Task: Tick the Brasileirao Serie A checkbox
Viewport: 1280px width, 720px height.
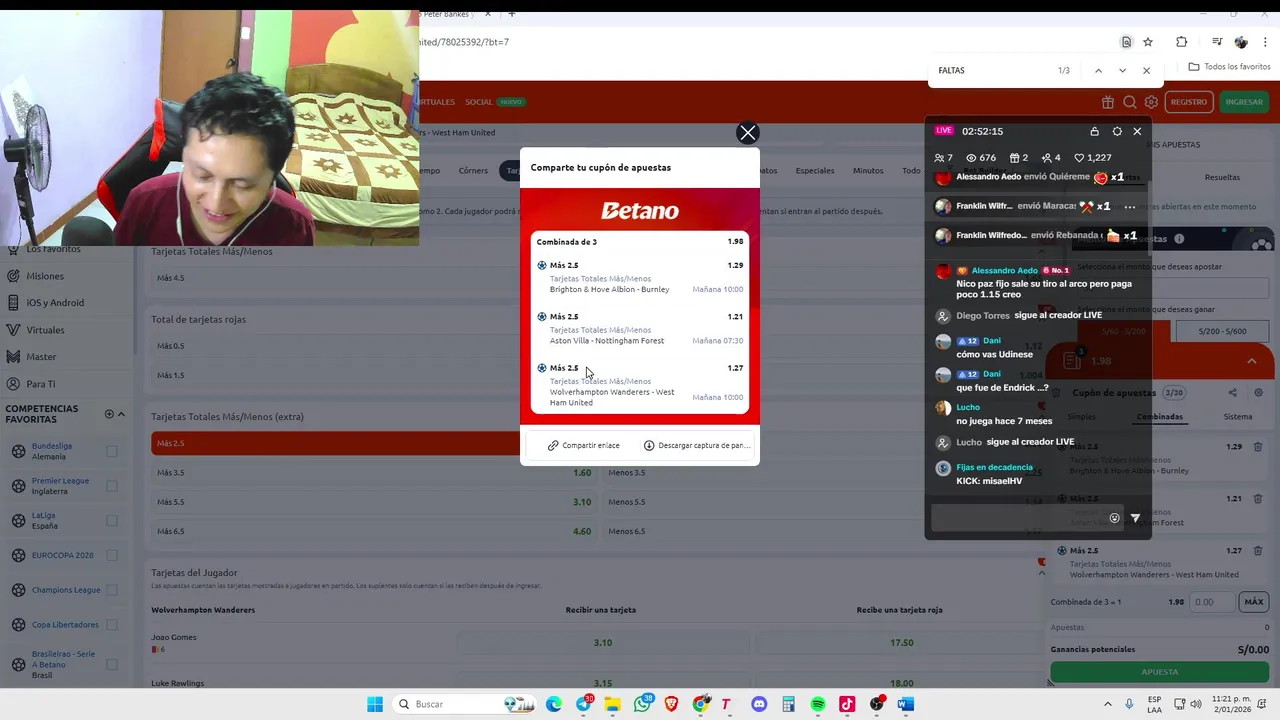Action: pyautogui.click(x=112, y=664)
